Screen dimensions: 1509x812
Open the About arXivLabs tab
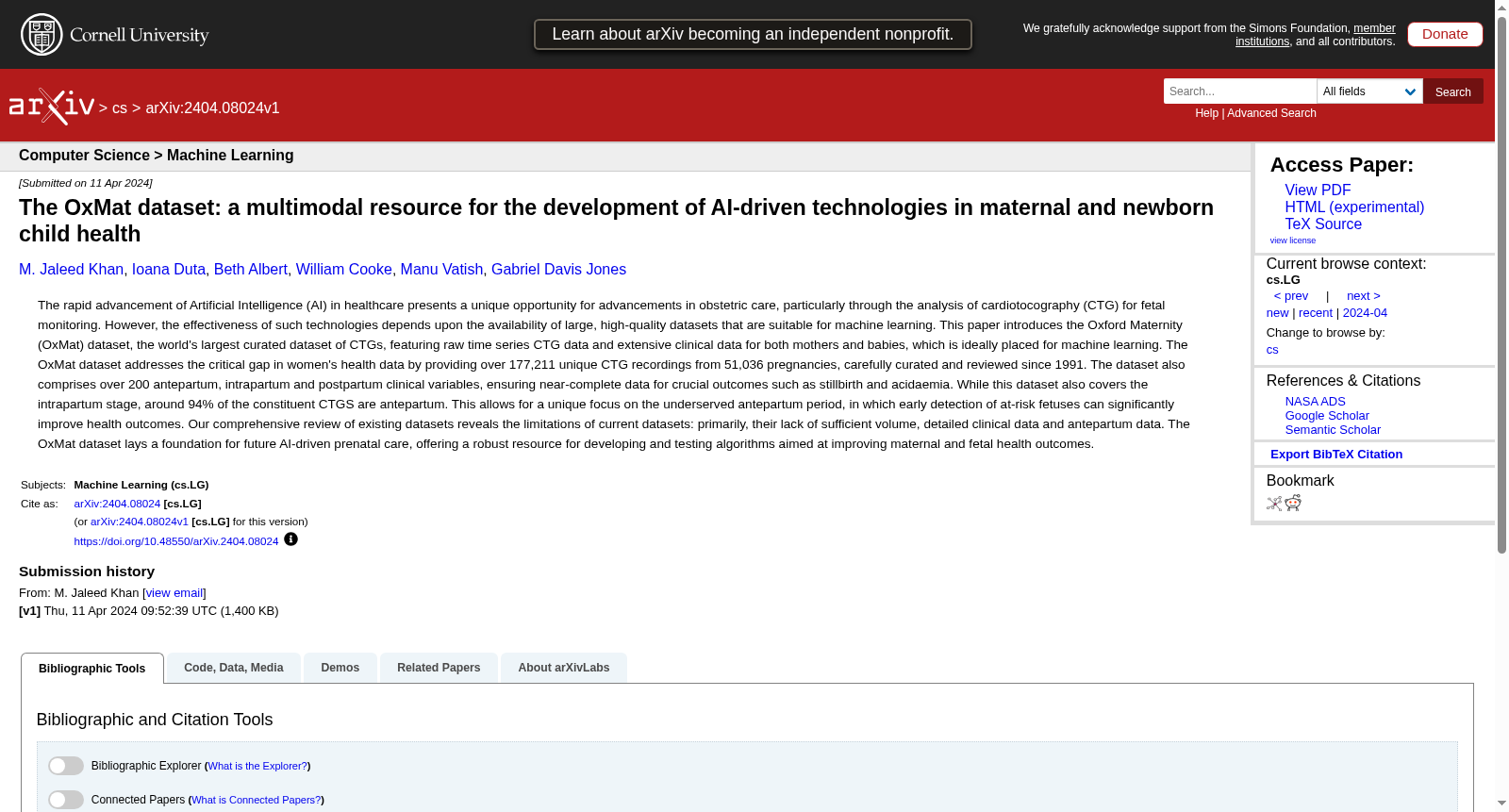[x=564, y=668]
